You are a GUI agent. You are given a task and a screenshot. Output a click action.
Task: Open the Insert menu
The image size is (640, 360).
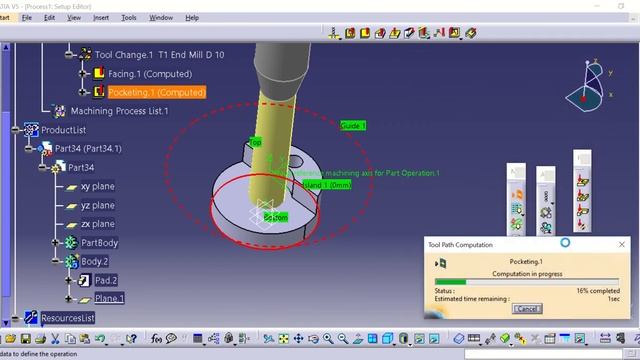point(101,18)
